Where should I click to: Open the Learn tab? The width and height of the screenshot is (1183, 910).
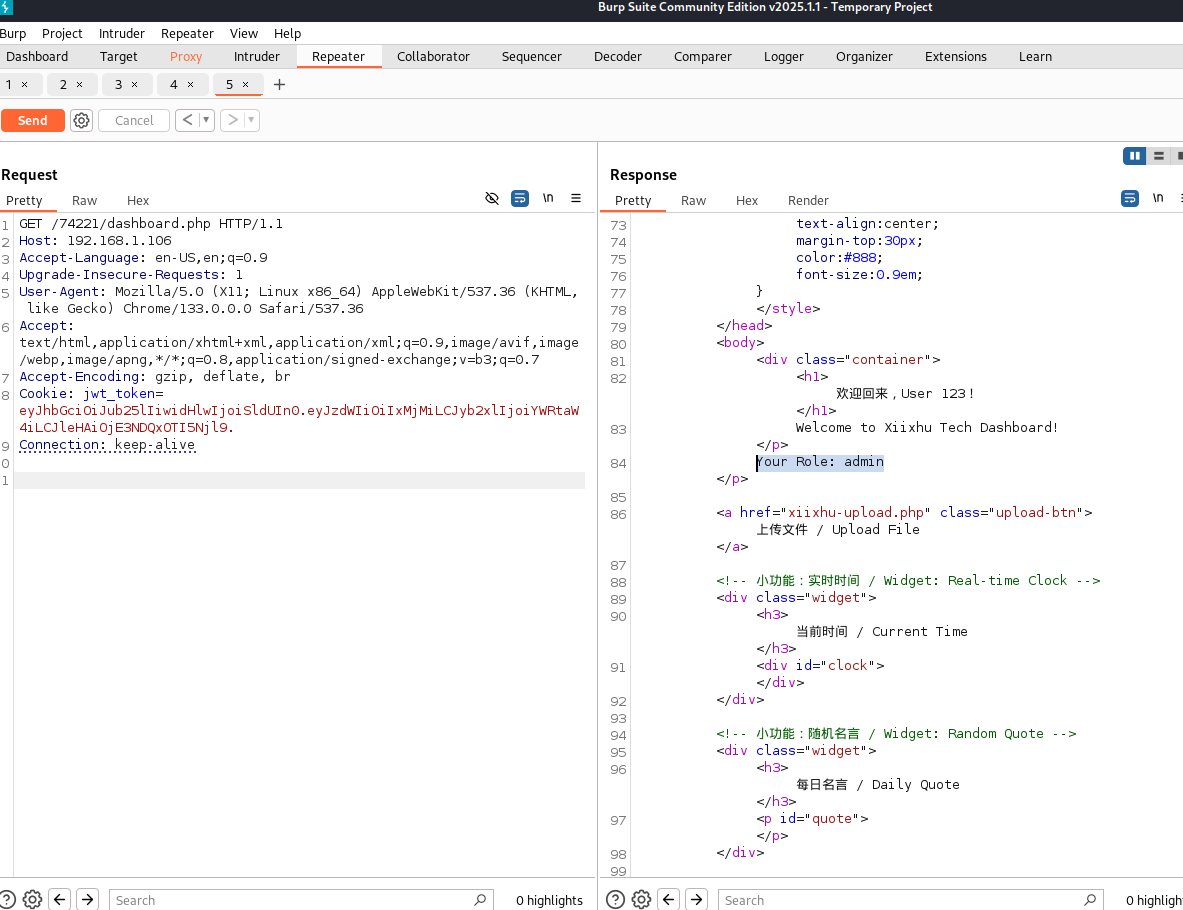coord(1035,57)
